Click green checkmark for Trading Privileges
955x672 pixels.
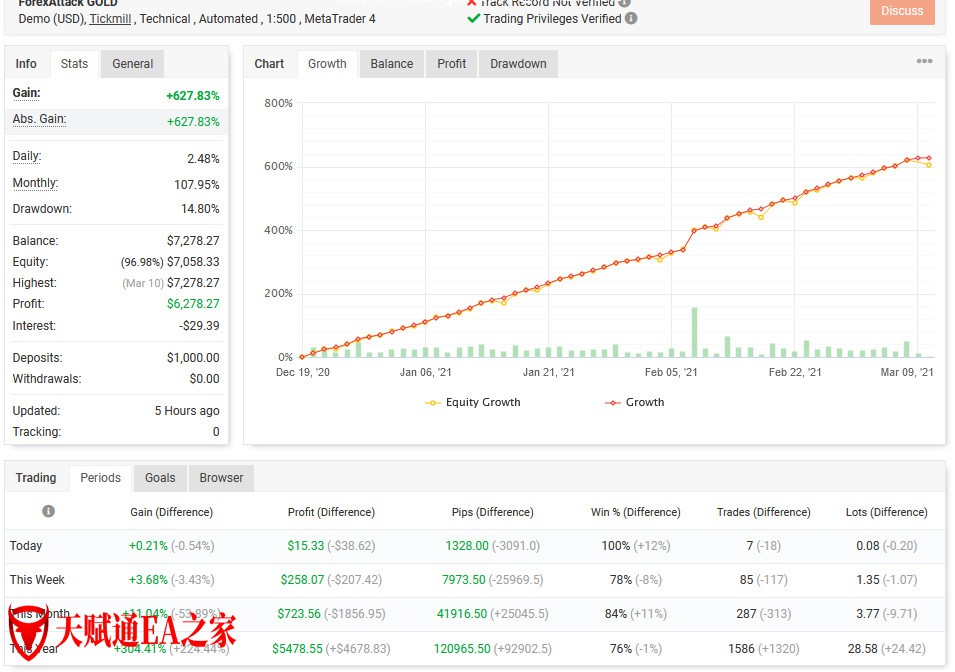click(x=474, y=18)
